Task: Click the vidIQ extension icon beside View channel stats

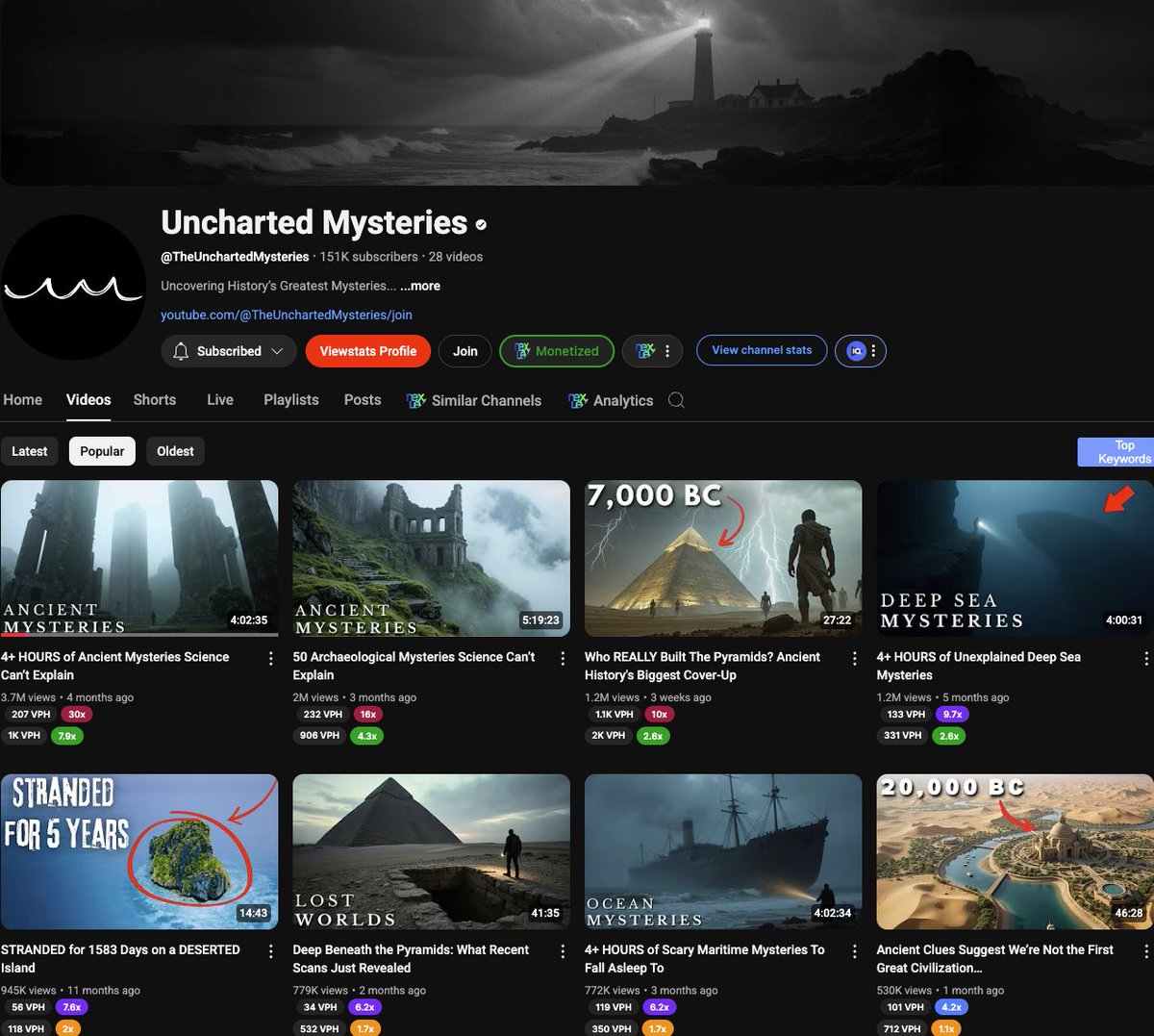Action: (854, 350)
